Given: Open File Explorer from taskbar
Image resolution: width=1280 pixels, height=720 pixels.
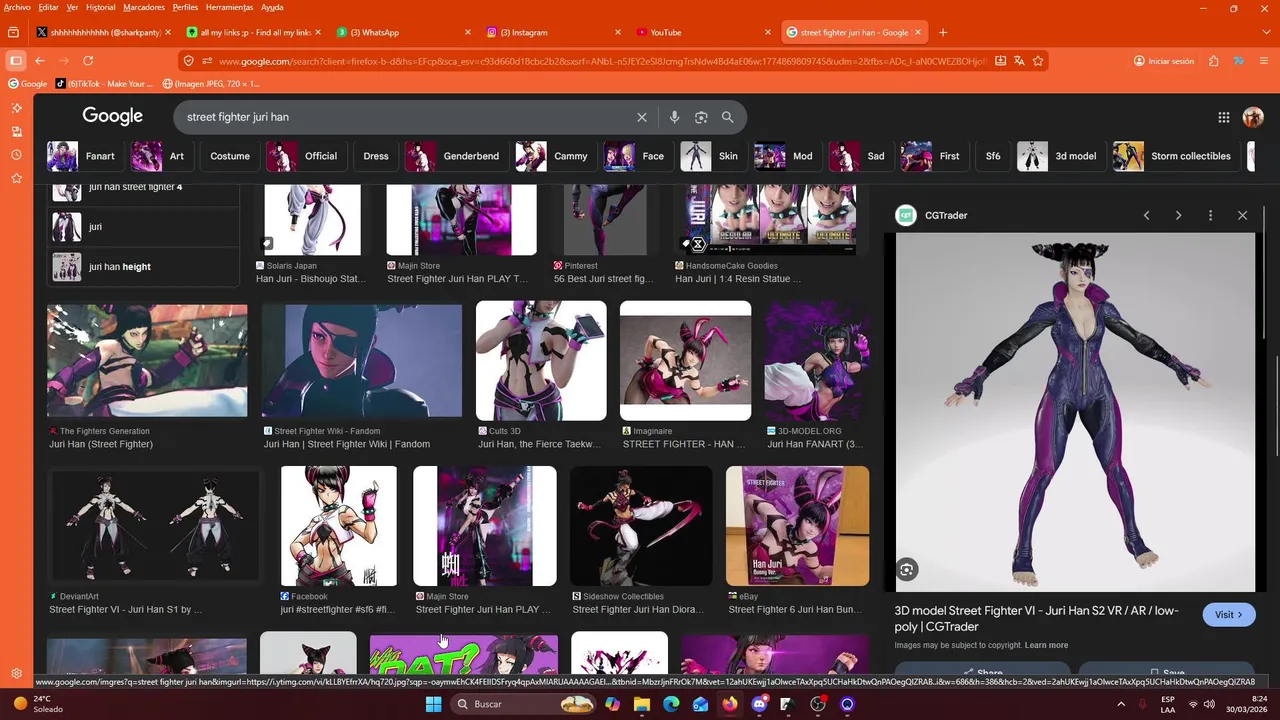Looking at the screenshot, I should coord(641,704).
